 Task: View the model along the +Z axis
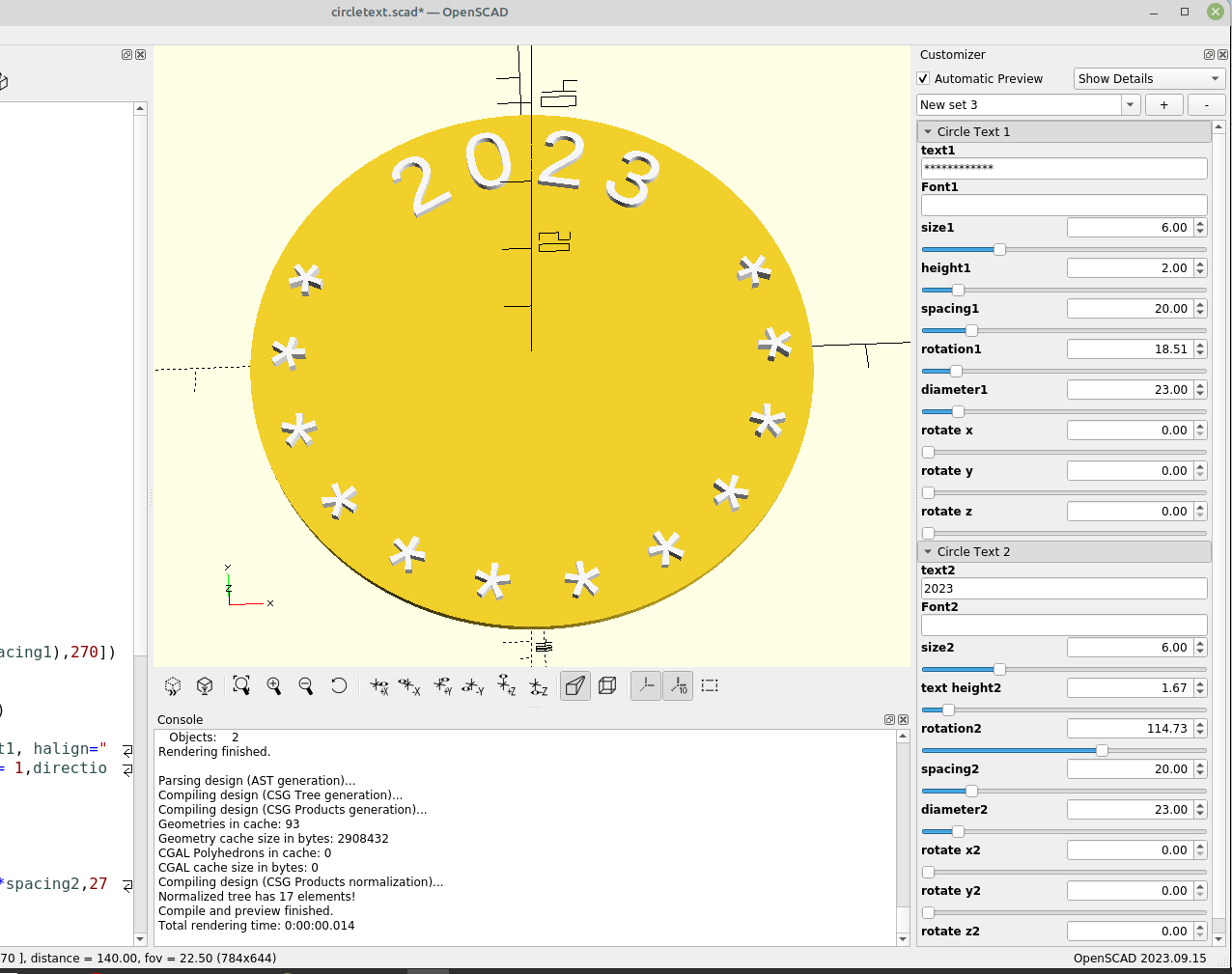pyautogui.click(x=506, y=685)
